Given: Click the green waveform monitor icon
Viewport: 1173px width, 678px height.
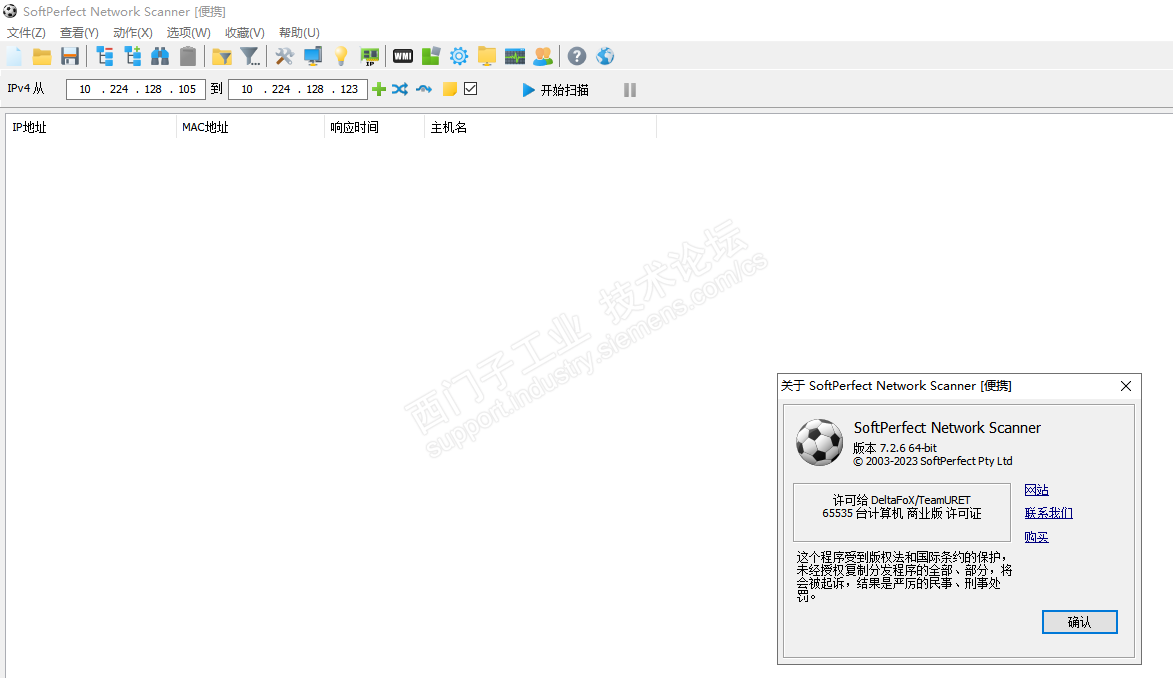Looking at the screenshot, I should coord(515,56).
